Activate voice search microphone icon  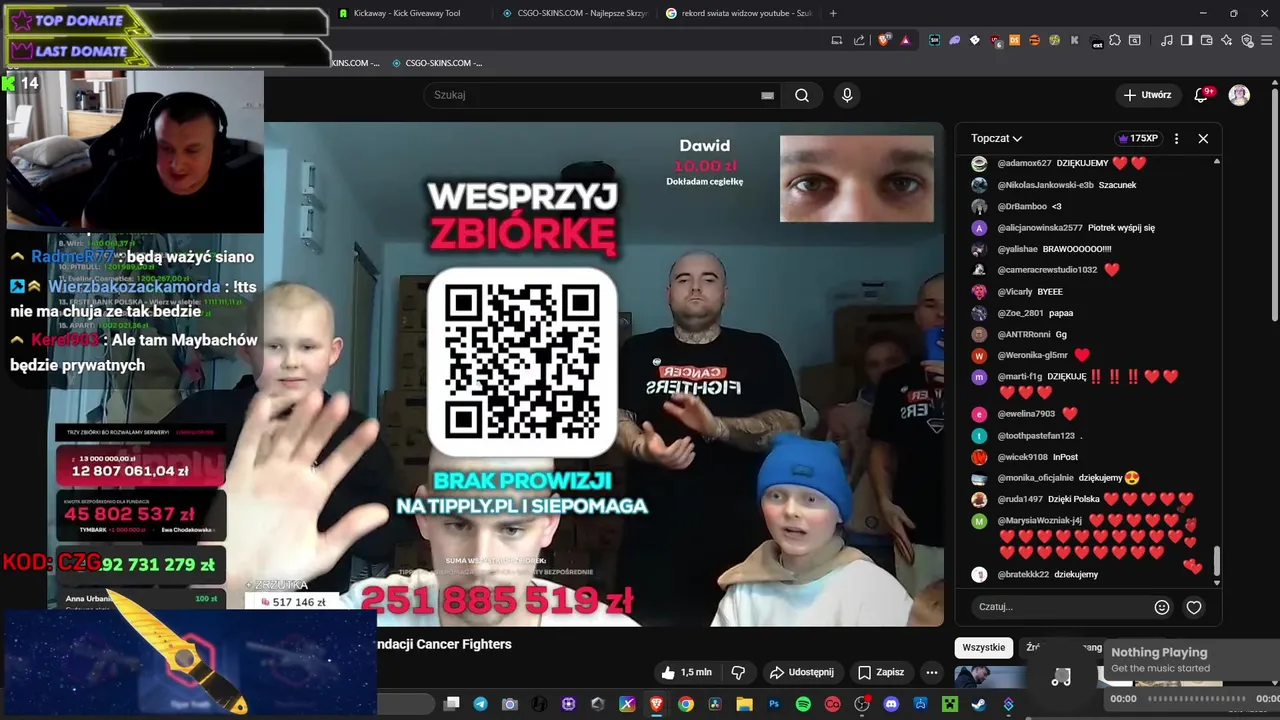(x=847, y=95)
